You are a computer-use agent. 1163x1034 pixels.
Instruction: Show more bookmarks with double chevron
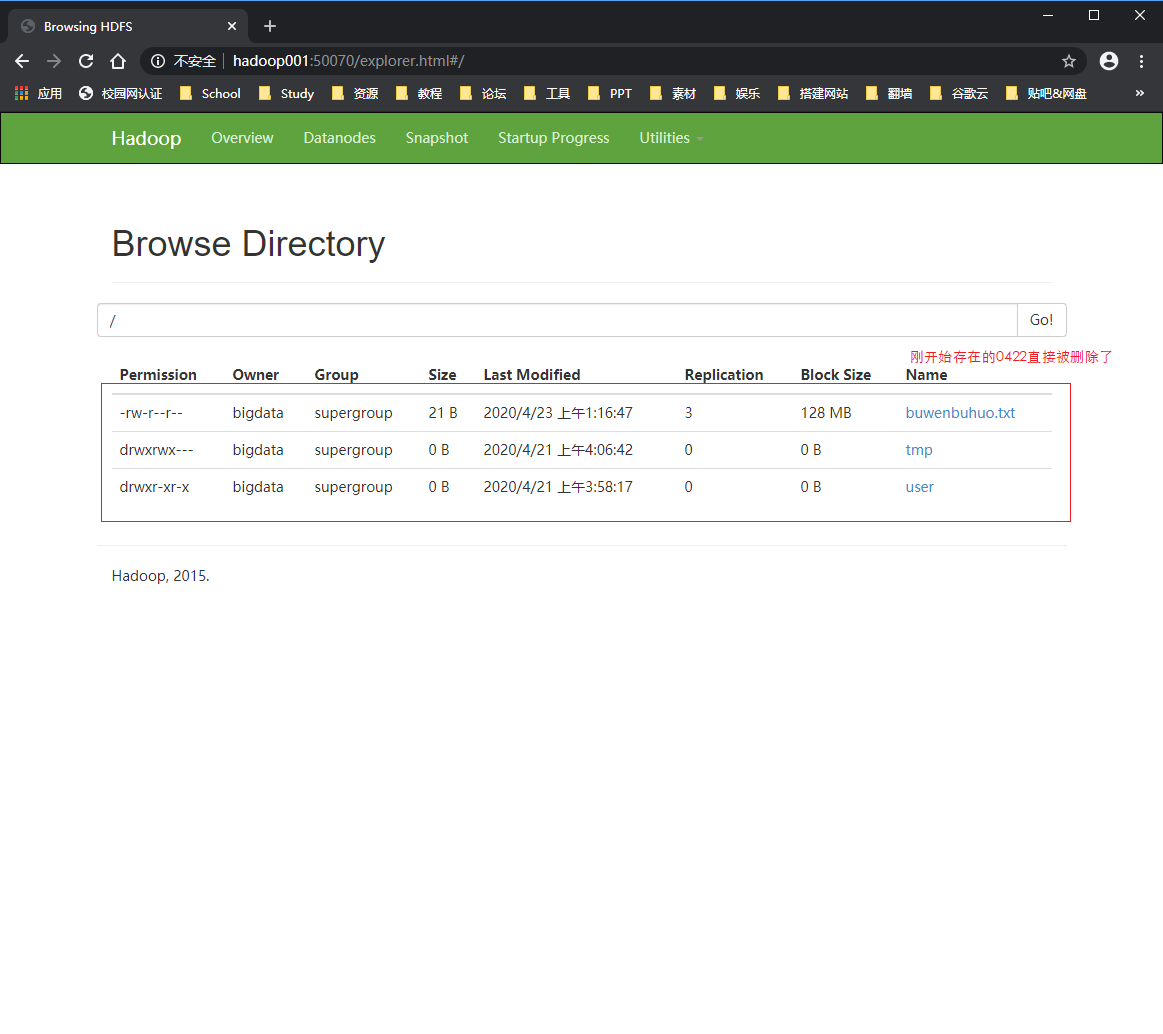1140,93
